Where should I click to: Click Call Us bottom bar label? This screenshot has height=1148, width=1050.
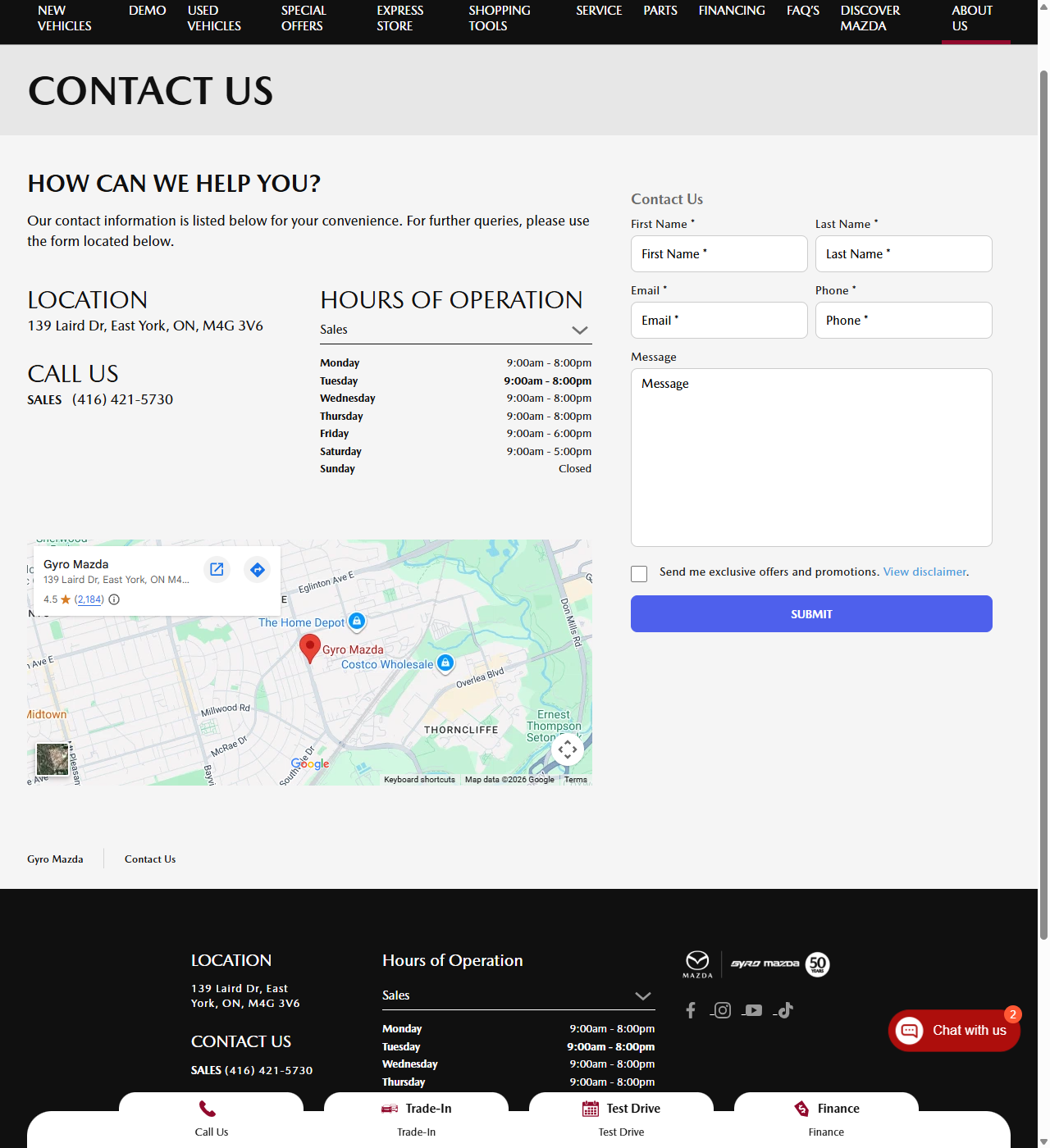point(212,1132)
